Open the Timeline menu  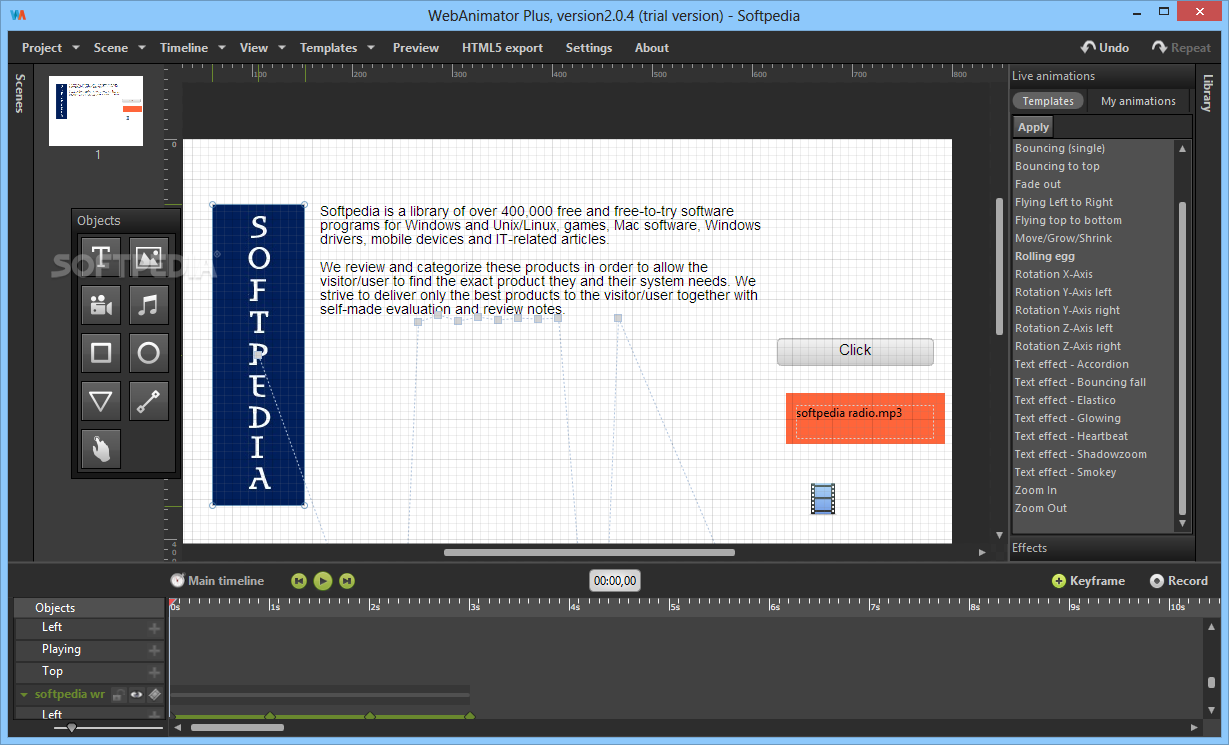tap(192, 47)
